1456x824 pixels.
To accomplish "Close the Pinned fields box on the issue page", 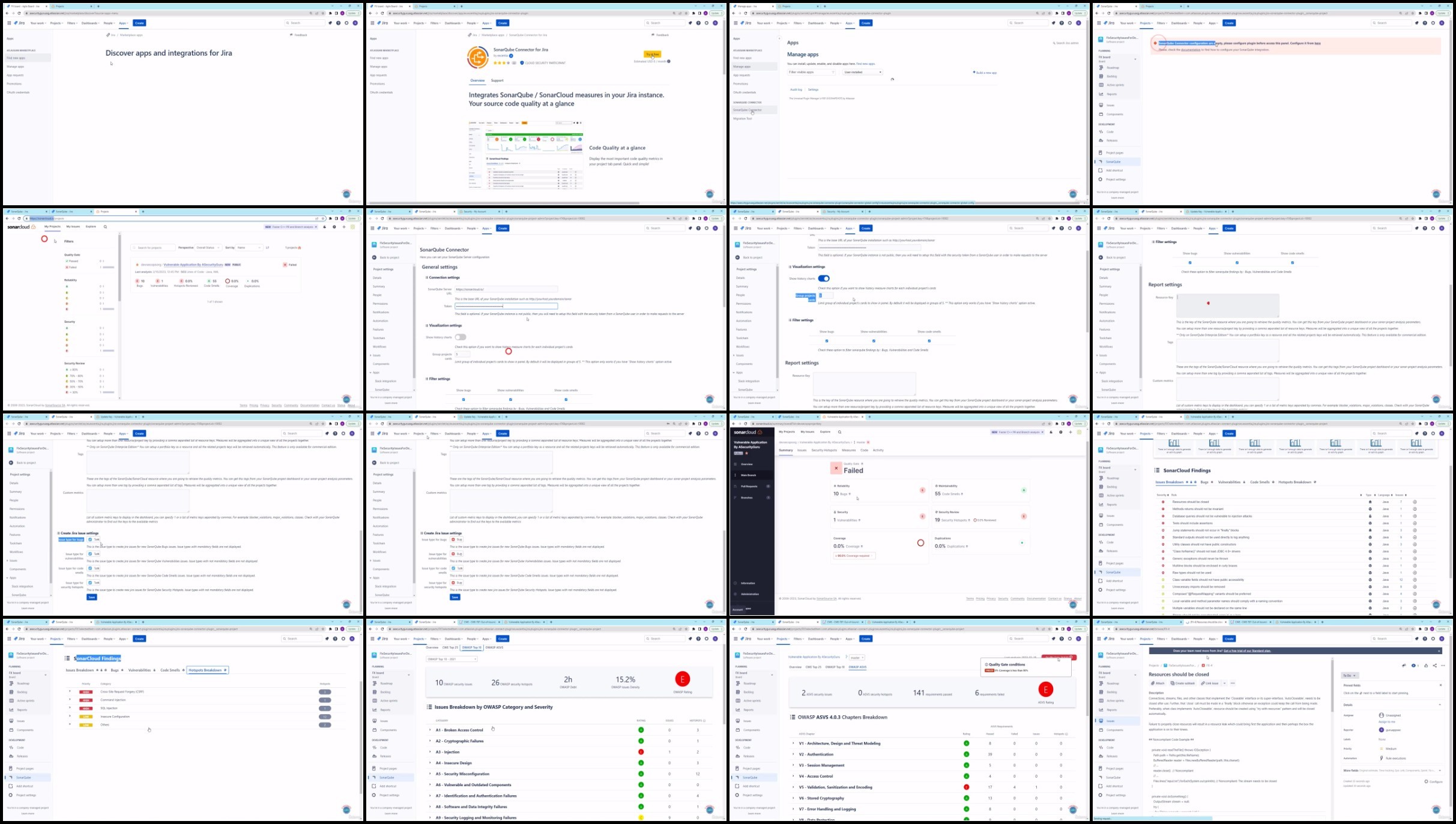I will [1440, 685].
